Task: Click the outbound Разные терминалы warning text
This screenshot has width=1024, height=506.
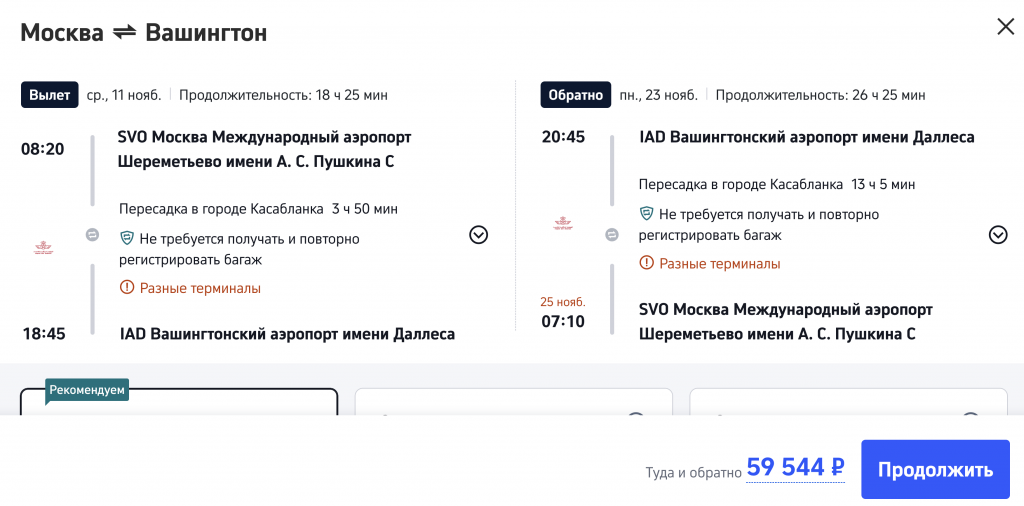Action: (200, 288)
